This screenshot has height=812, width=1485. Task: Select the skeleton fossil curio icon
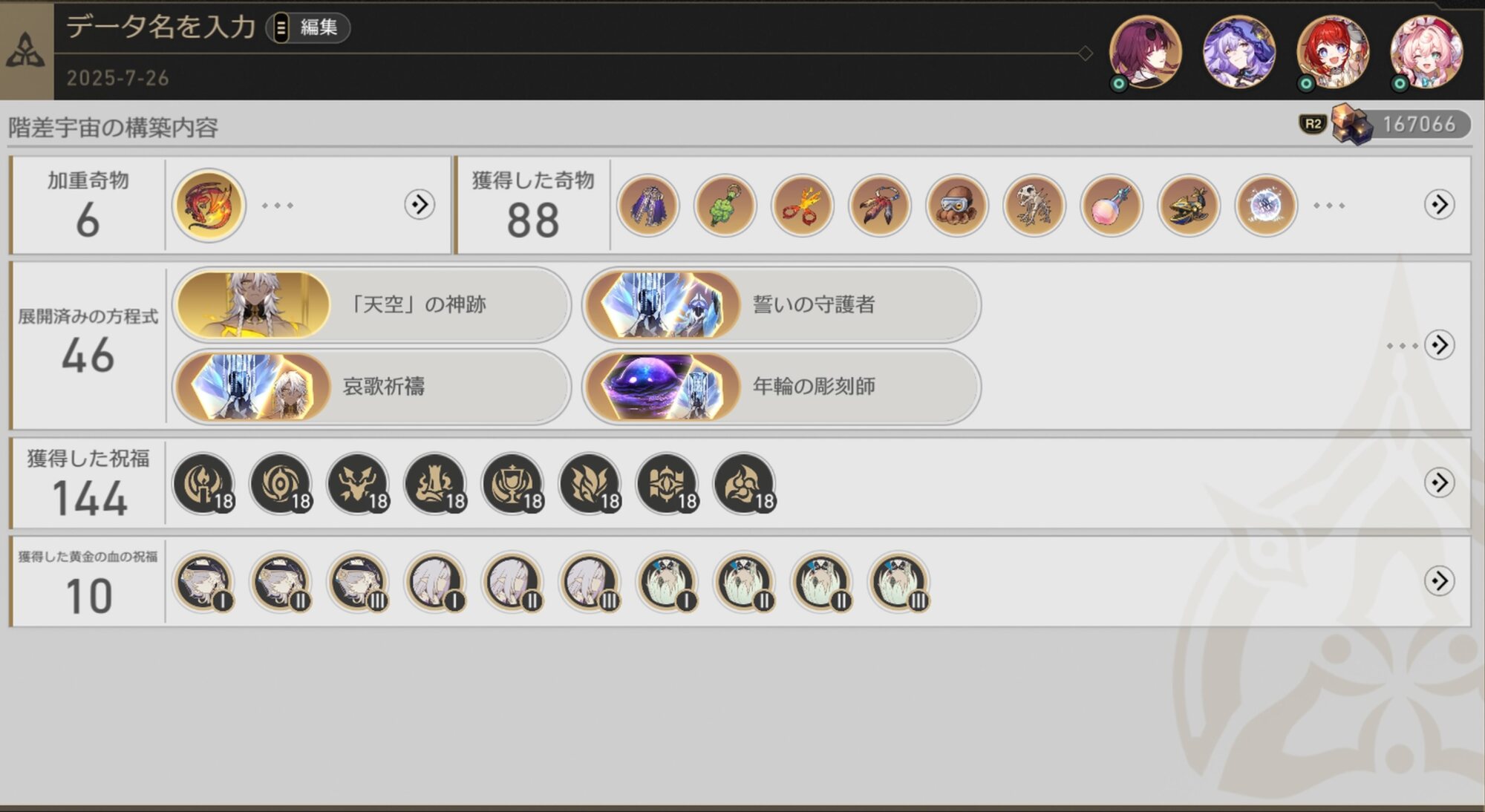click(x=1034, y=205)
